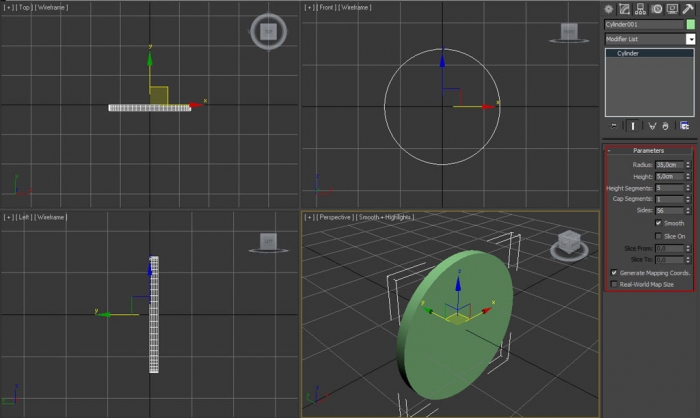Click the Cylinder001 object name field
Viewport: 700px width, 418px height.
click(x=644, y=25)
